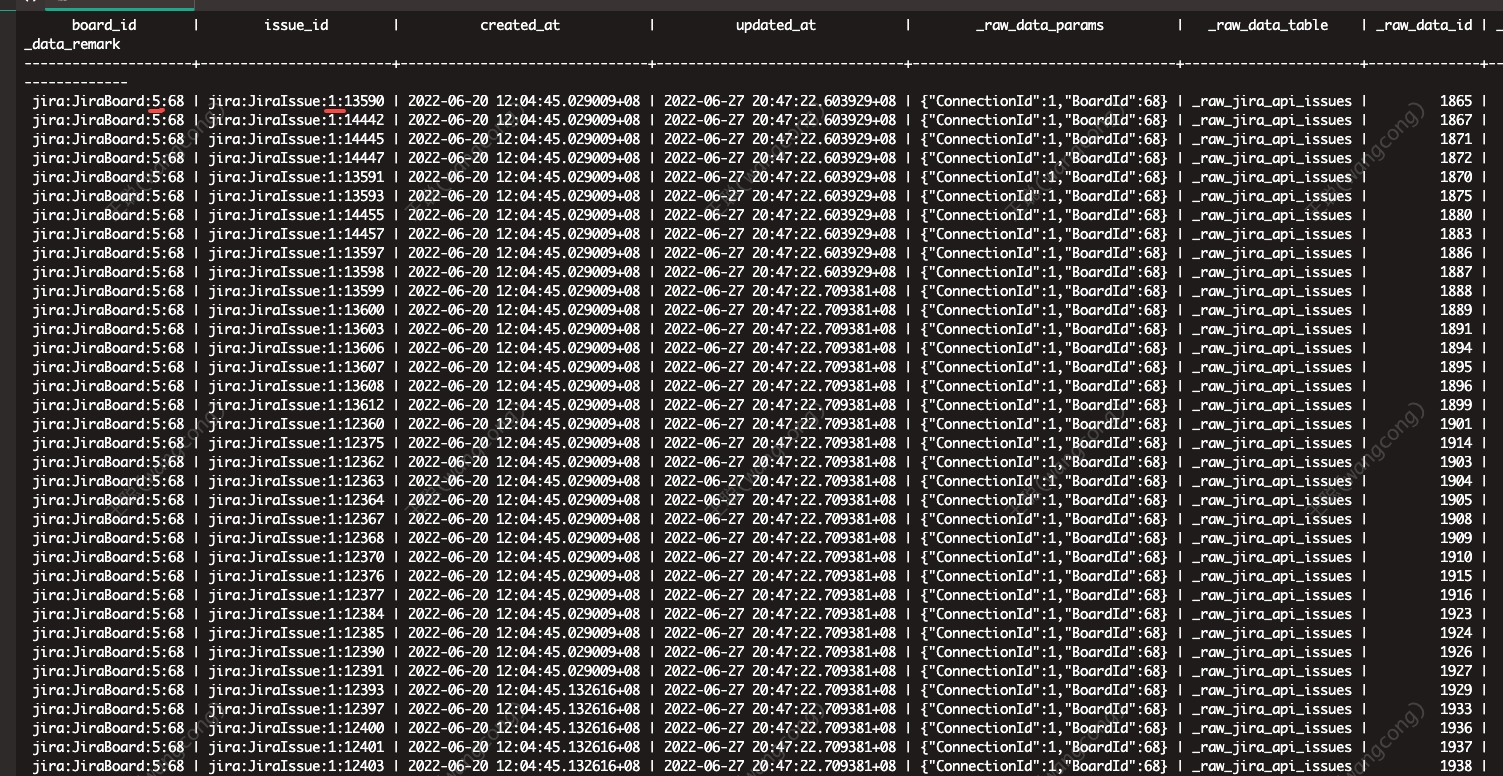Viewport: 1503px width, 776px height.
Task: Click issue id ending in 13608
Action: coord(296,386)
